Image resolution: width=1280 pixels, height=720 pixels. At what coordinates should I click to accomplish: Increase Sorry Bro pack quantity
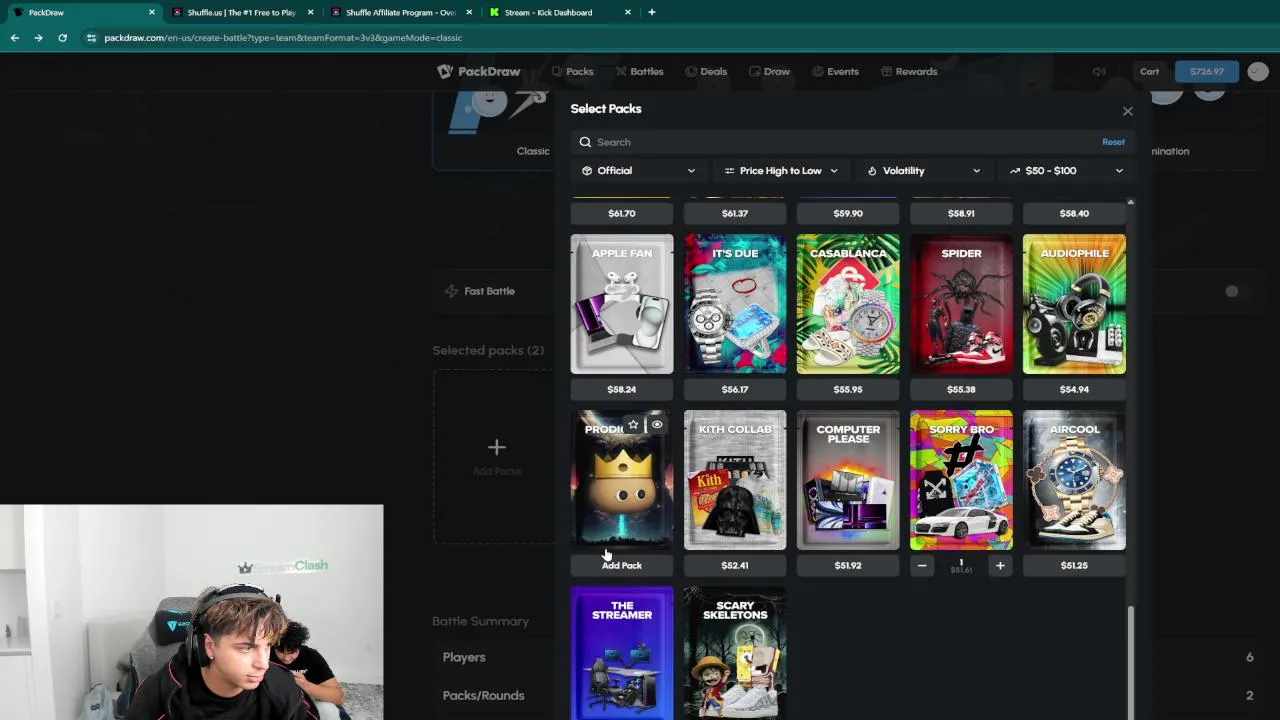coord(1000,566)
